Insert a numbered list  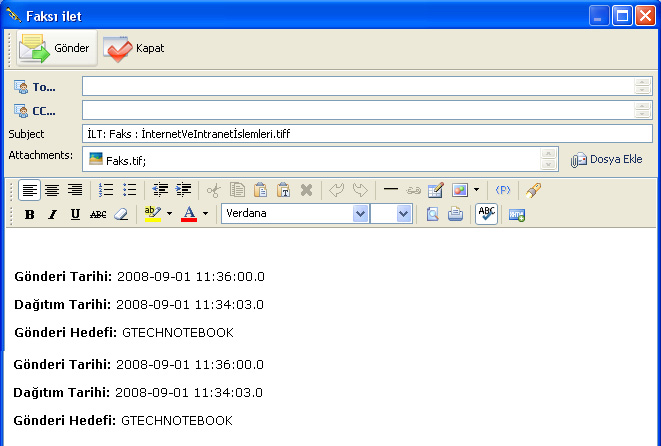[106, 190]
